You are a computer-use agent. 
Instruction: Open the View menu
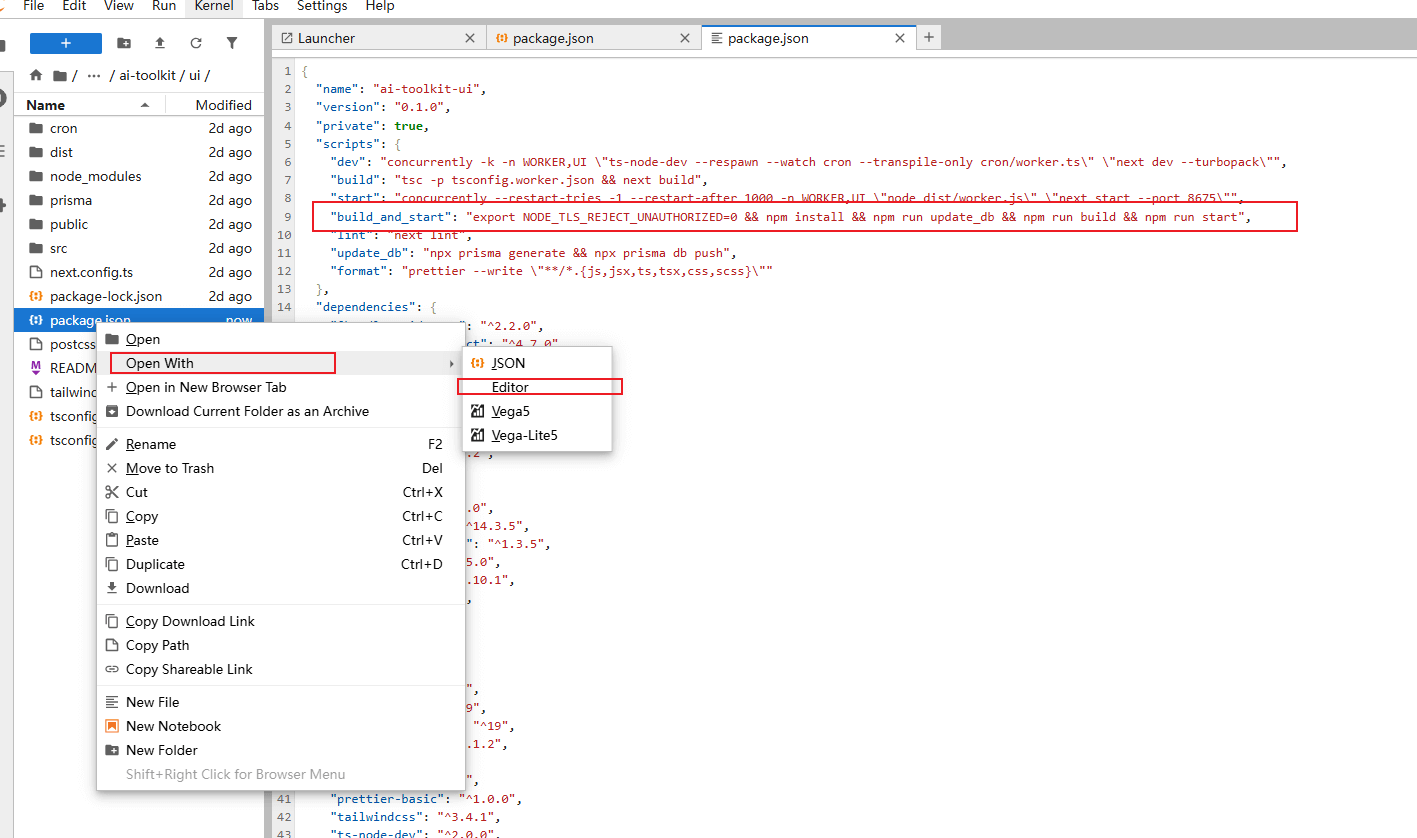(118, 6)
